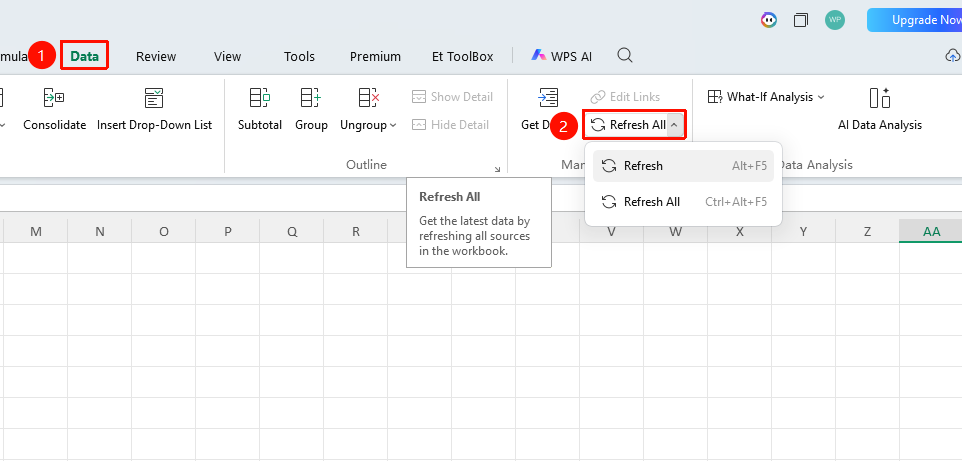Open the Premium tab
The image size is (962, 461).
tap(375, 56)
